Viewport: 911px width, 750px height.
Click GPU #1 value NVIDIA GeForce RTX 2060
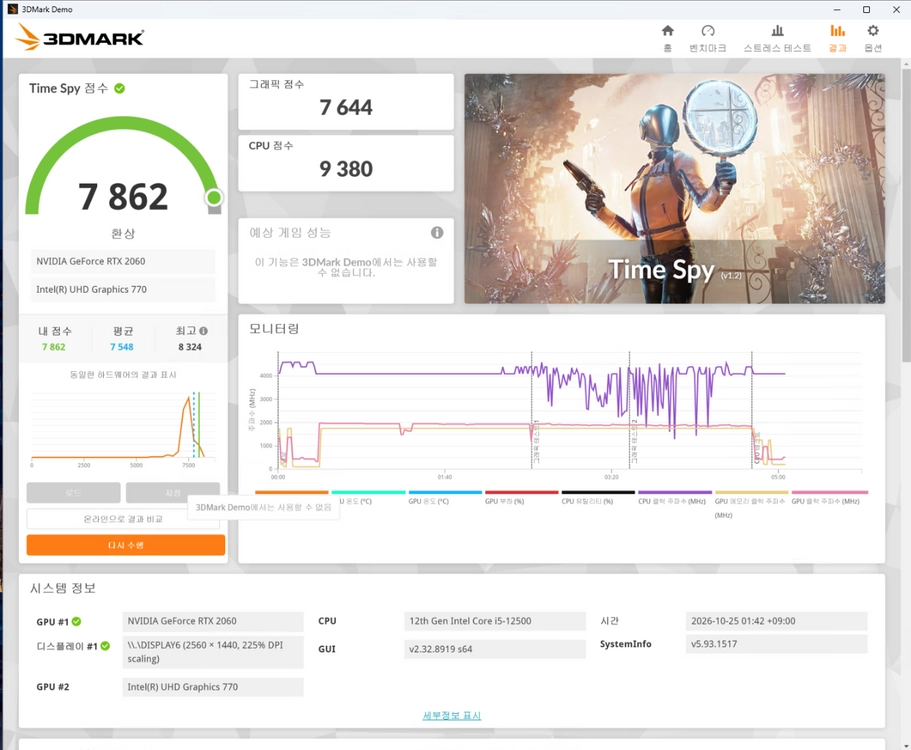(x=213, y=621)
